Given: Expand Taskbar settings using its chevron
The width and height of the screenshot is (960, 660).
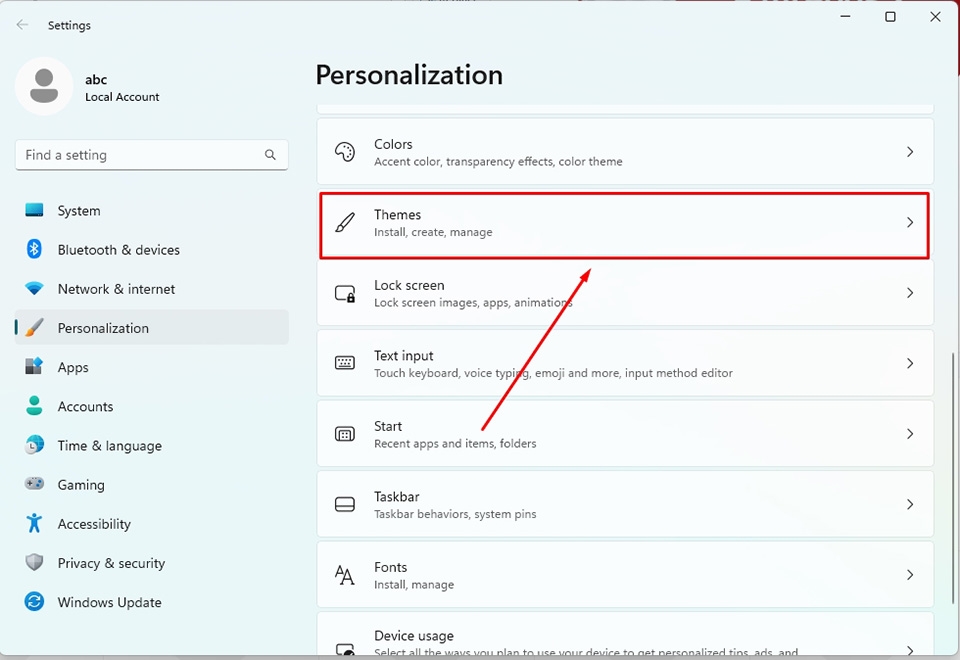Looking at the screenshot, I should click(x=910, y=504).
